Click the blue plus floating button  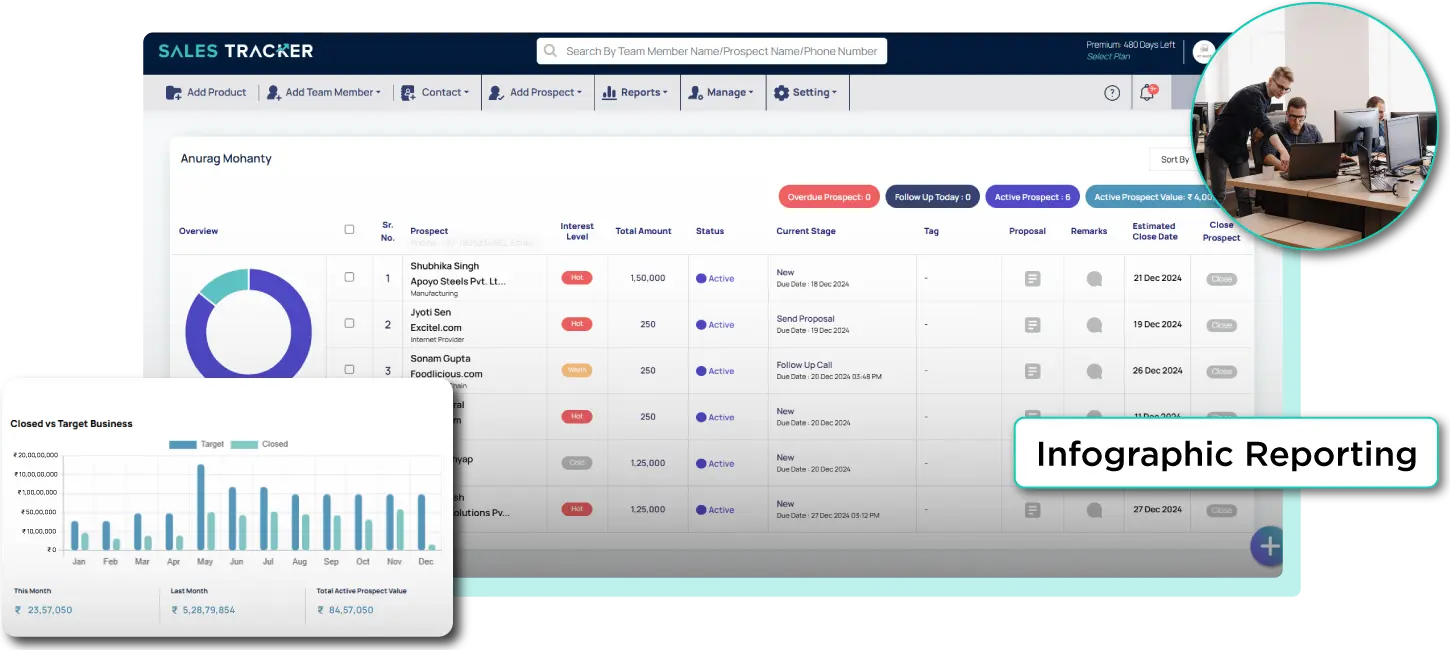1268,546
